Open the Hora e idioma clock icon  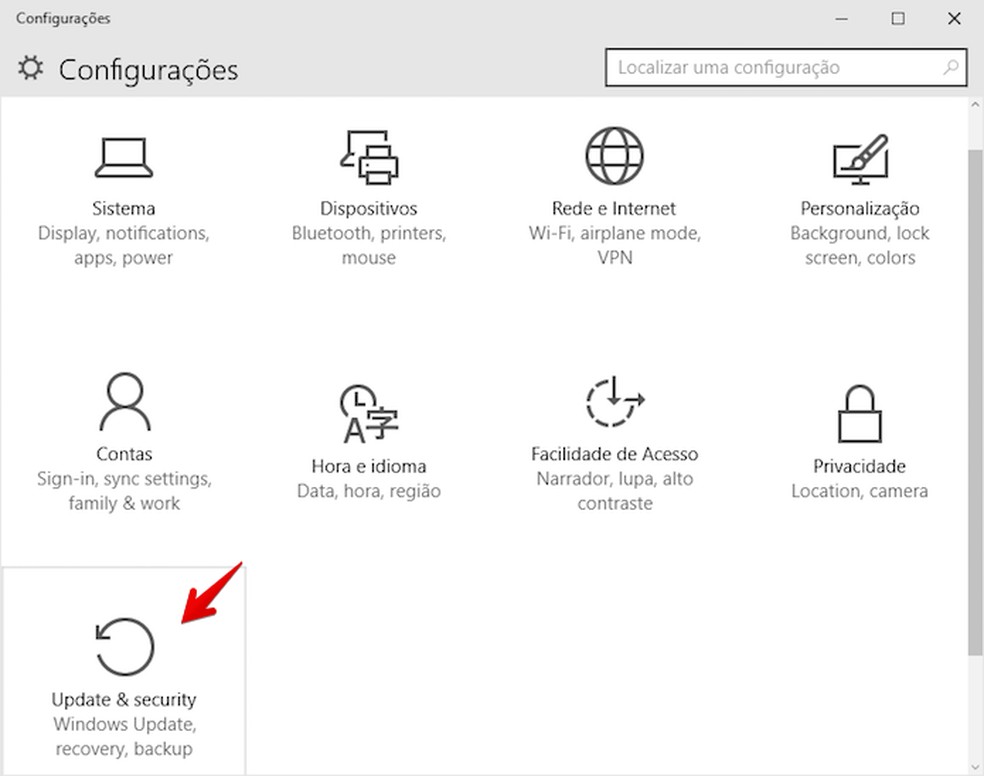click(x=369, y=414)
